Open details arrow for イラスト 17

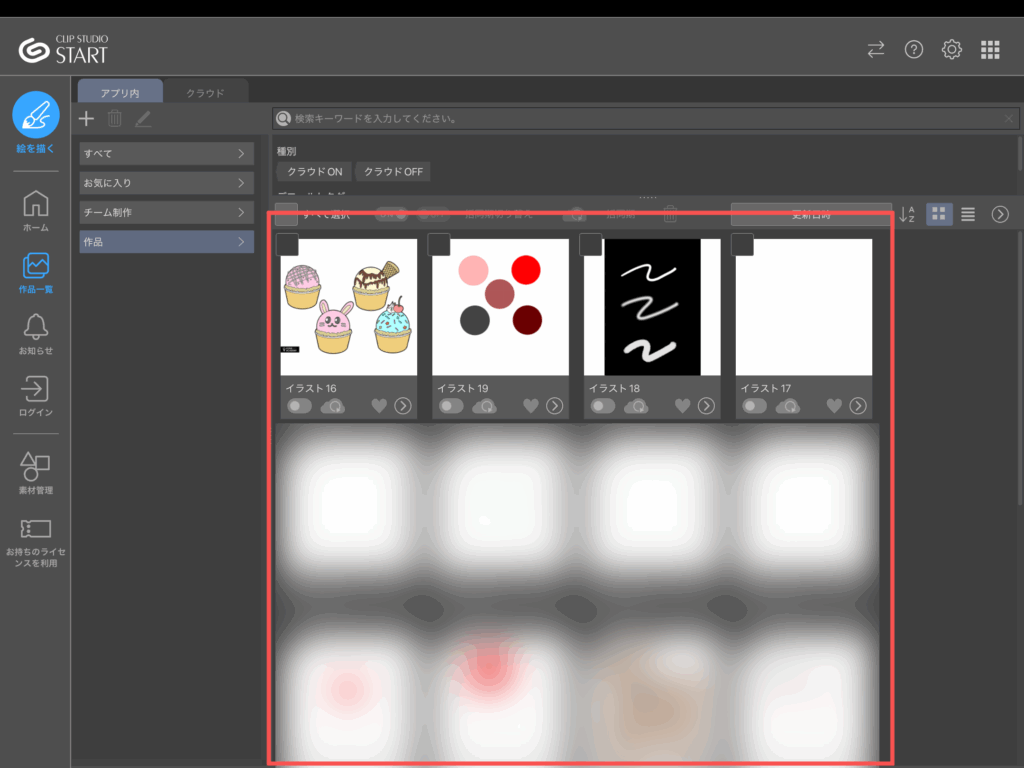pyautogui.click(x=858, y=405)
